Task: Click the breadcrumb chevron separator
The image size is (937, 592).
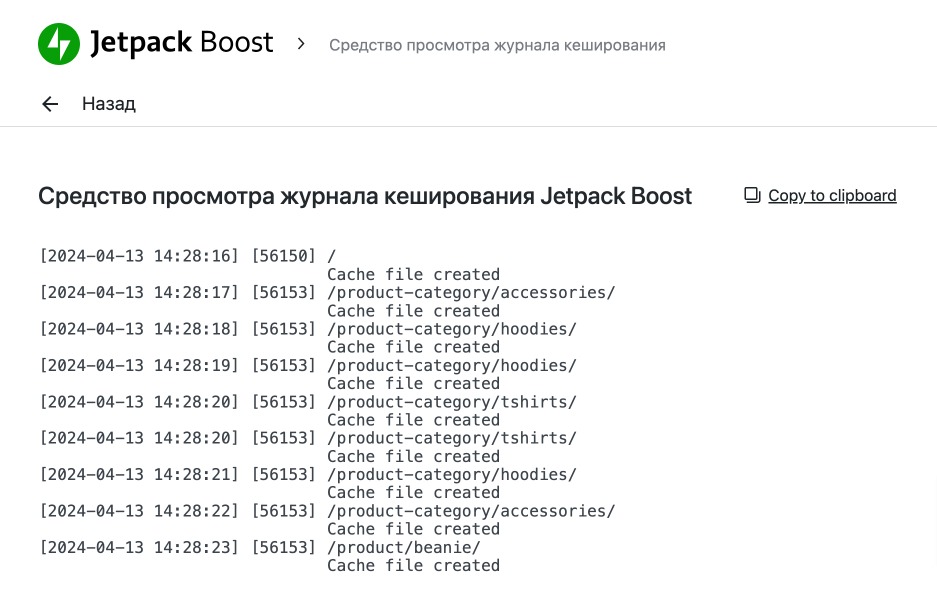Action: (301, 44)
